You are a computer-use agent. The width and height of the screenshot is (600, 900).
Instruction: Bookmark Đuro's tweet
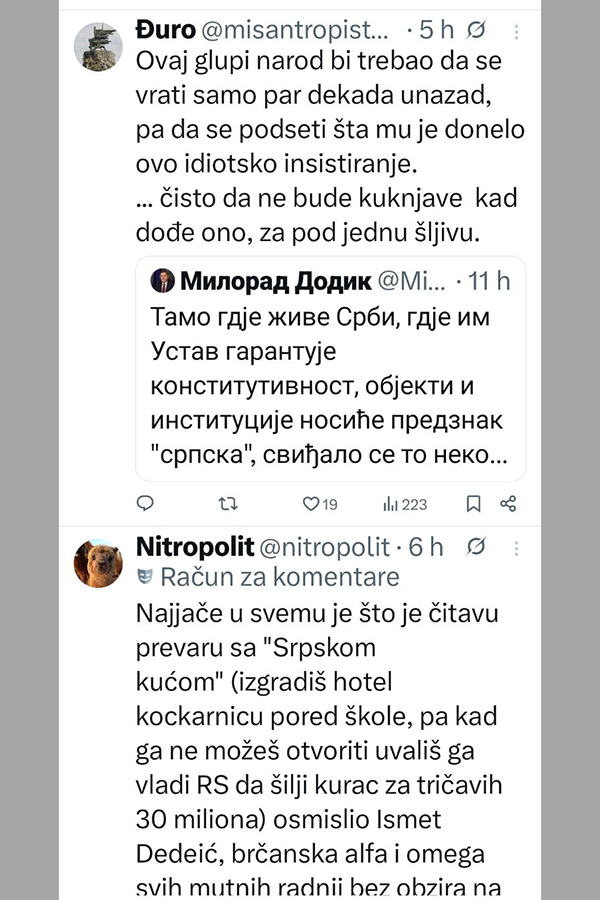(x=474, y=503)
